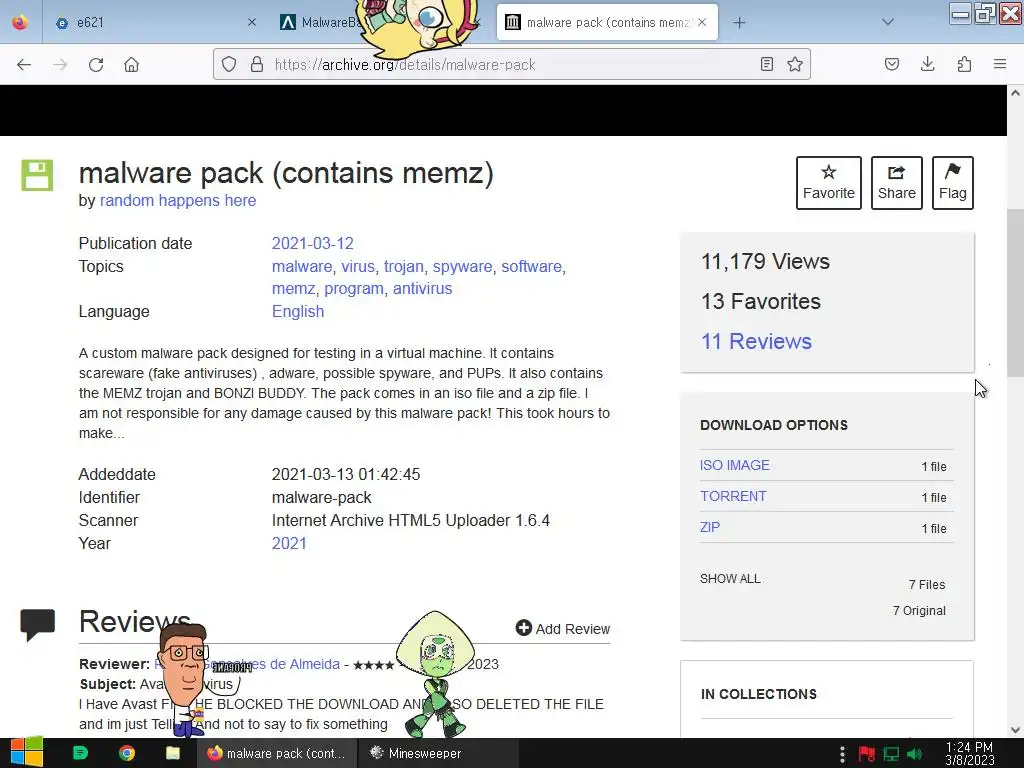
Task: Click the tracking protection shield icon
Action: (x=229, y=64)
